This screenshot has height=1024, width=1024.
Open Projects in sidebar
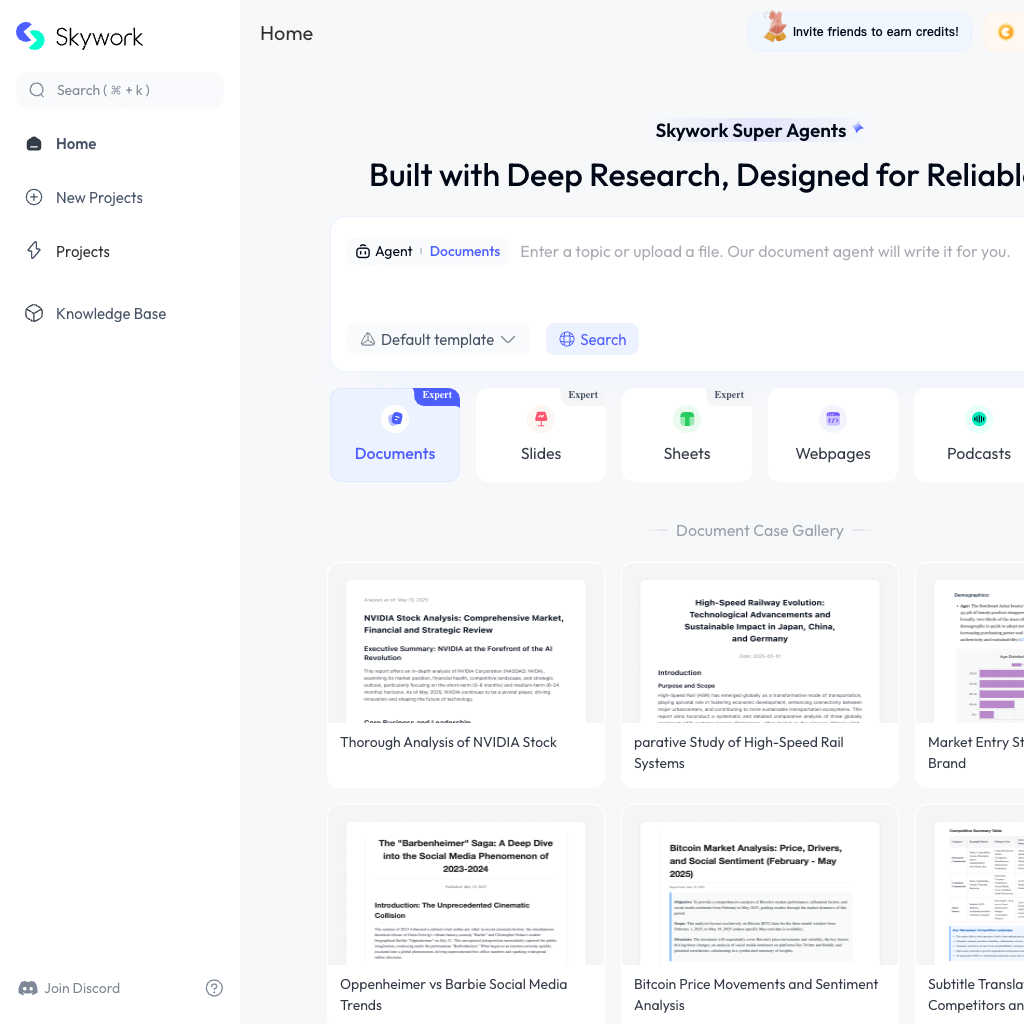pyautogui.click(x=83, y=252)
